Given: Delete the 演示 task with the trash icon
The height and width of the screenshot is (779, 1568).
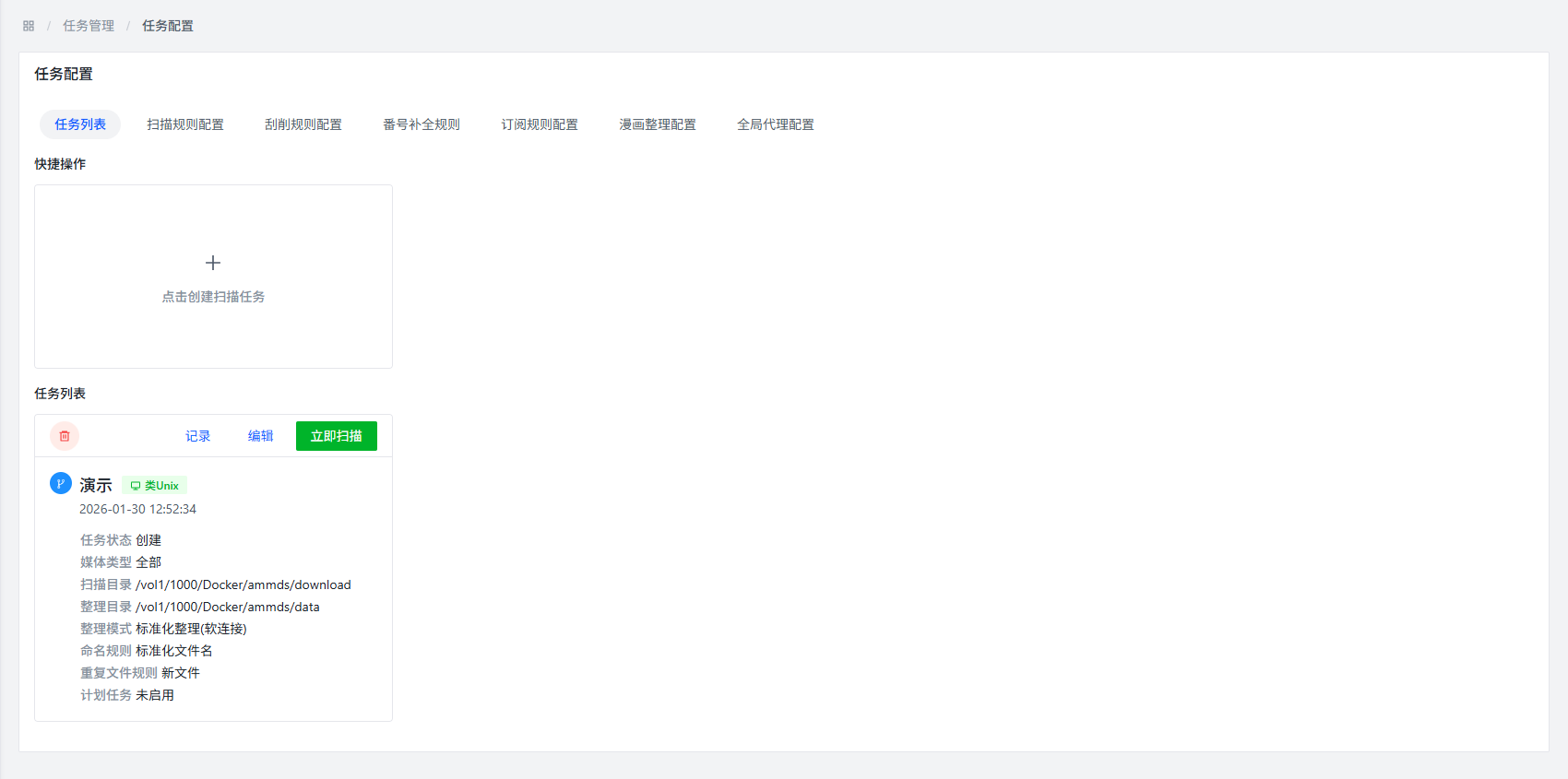Looking at the screenshot, I should (x=65, y=436).
